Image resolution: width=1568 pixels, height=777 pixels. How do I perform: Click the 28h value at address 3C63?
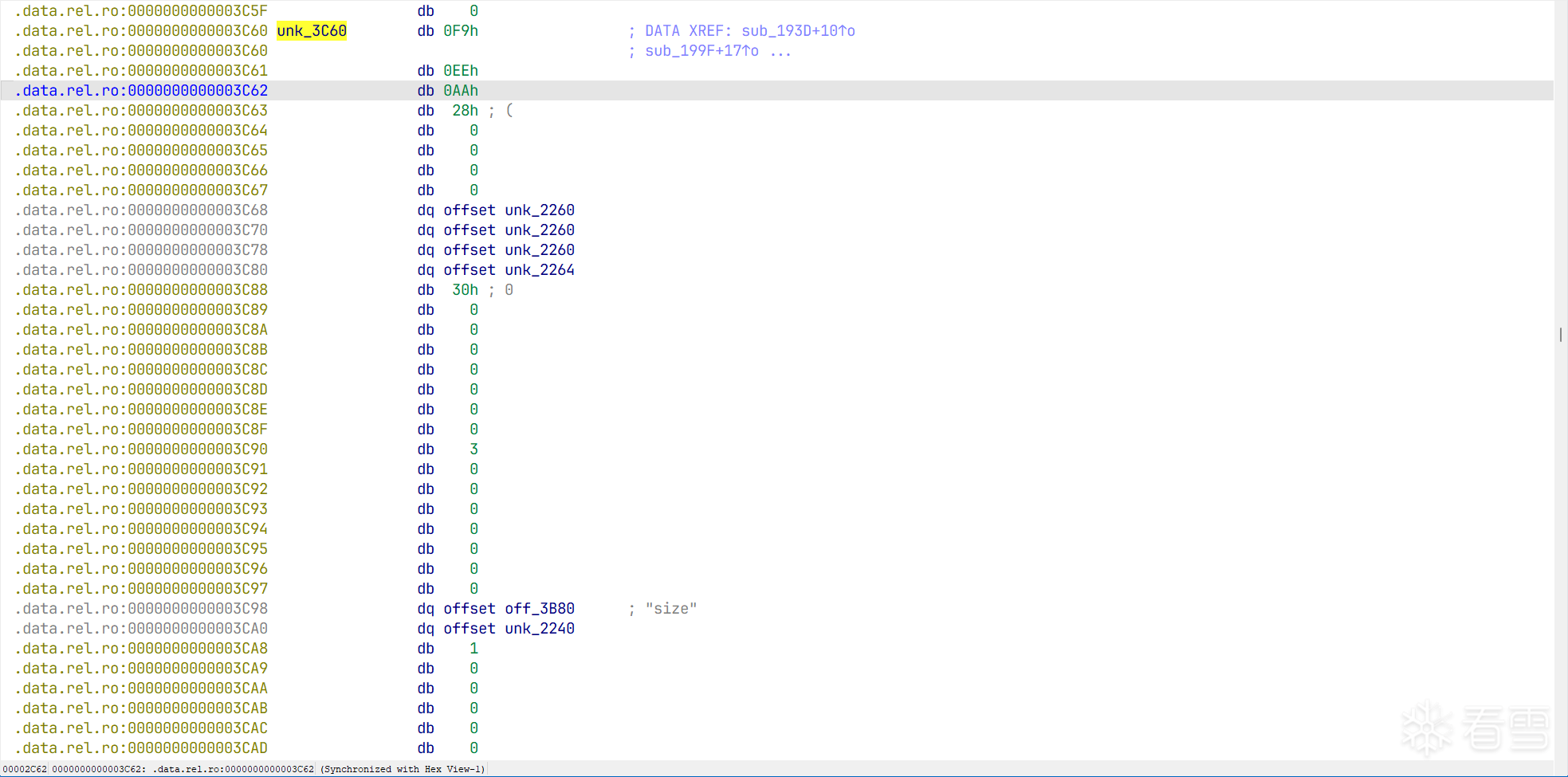[466, 111]
